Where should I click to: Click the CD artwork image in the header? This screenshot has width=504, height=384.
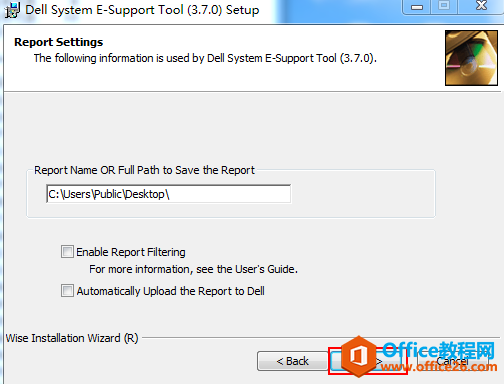click(471, 58)
